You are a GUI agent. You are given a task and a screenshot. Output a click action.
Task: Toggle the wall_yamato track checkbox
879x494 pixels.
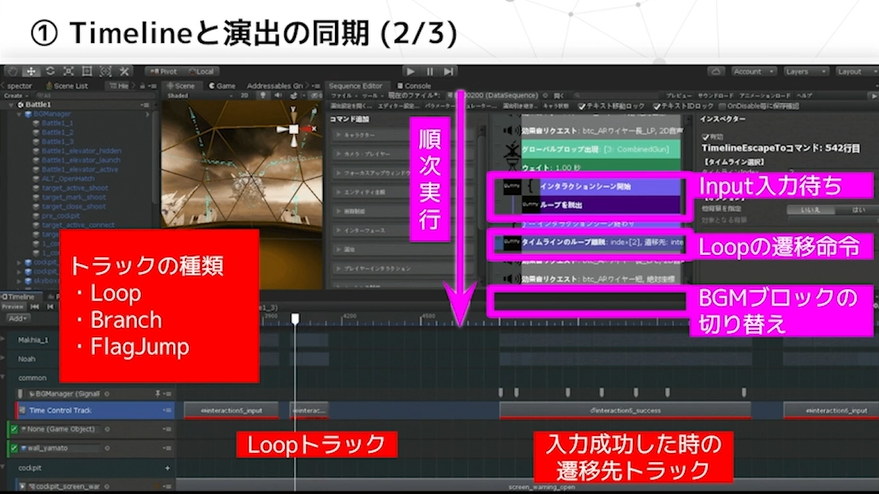point(13,448)
